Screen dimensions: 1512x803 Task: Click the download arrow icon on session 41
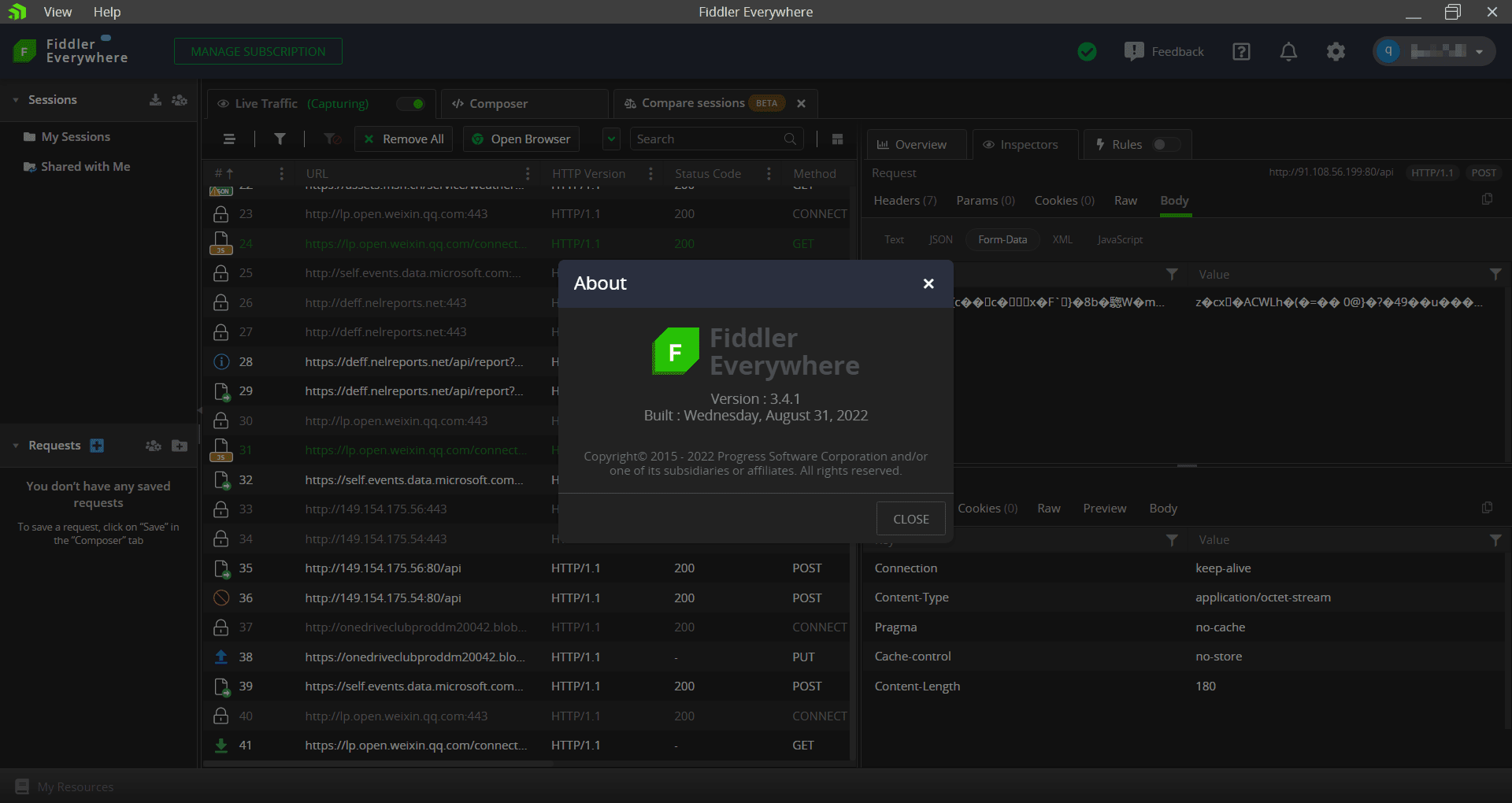point(221,746)
